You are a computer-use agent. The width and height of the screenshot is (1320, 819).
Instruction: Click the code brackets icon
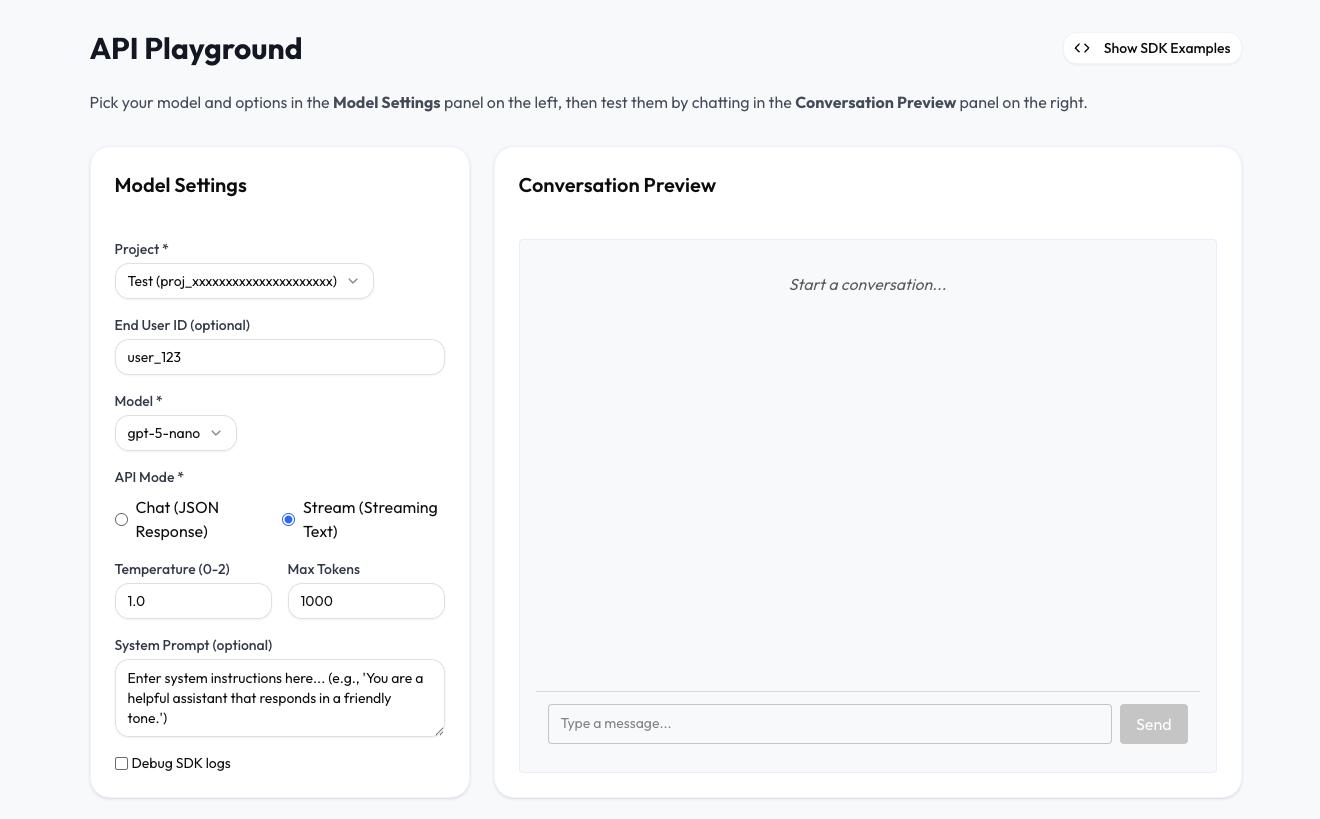[x=1082, y=48]
